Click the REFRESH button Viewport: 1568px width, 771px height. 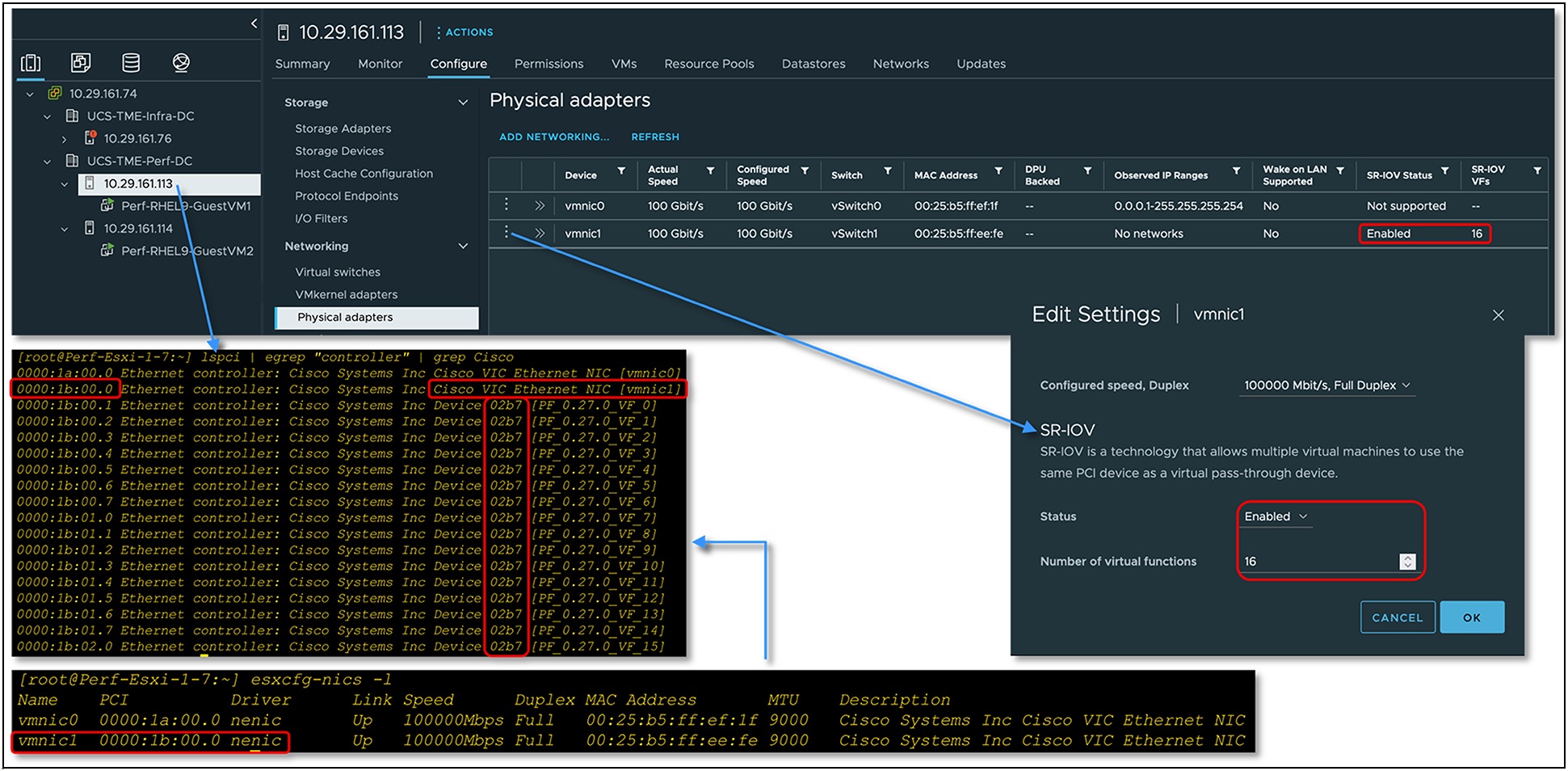pos(655,137)
